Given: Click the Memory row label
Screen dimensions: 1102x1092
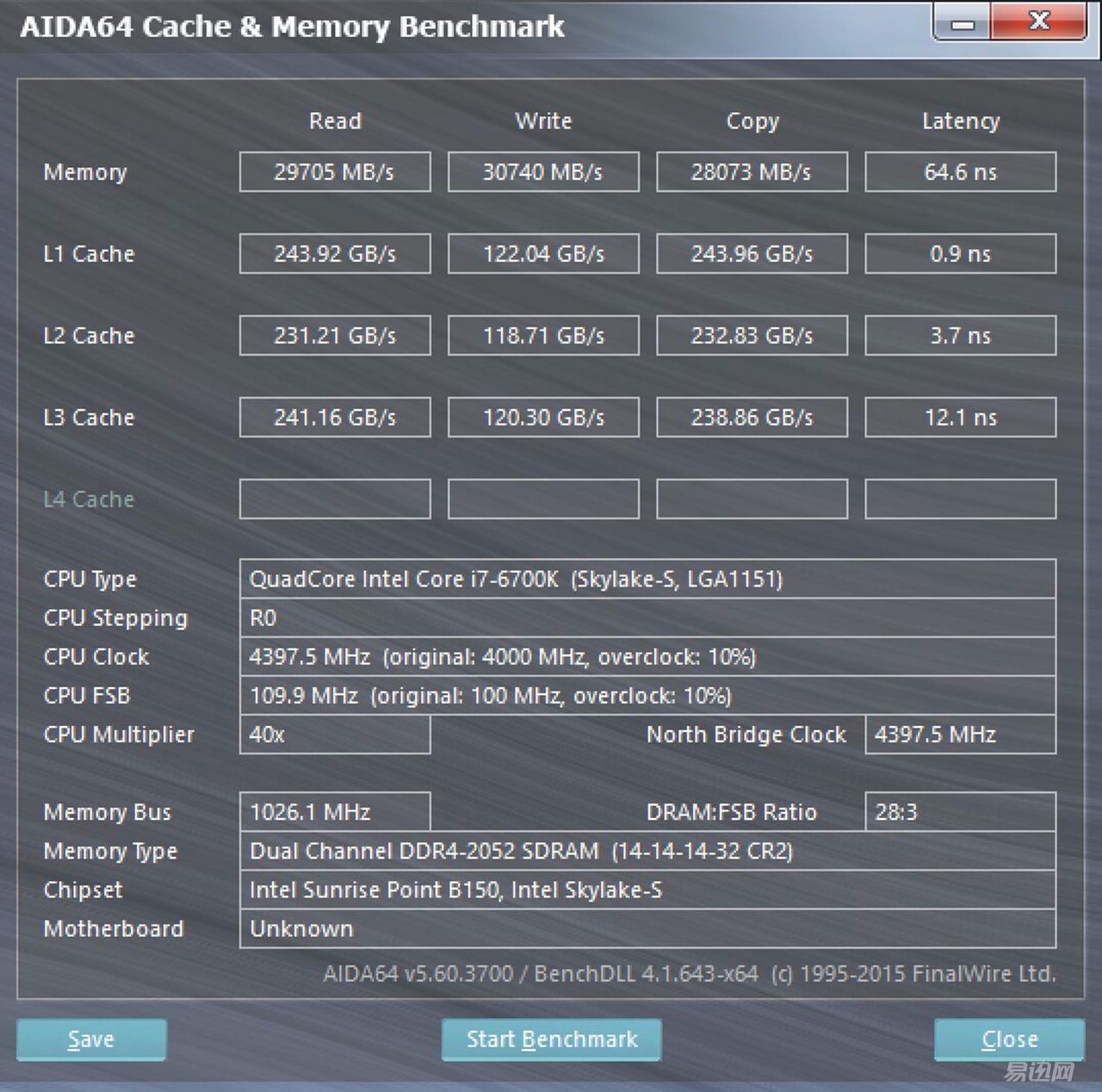Looking at the screenshot, I should click(x=85, y=172).
